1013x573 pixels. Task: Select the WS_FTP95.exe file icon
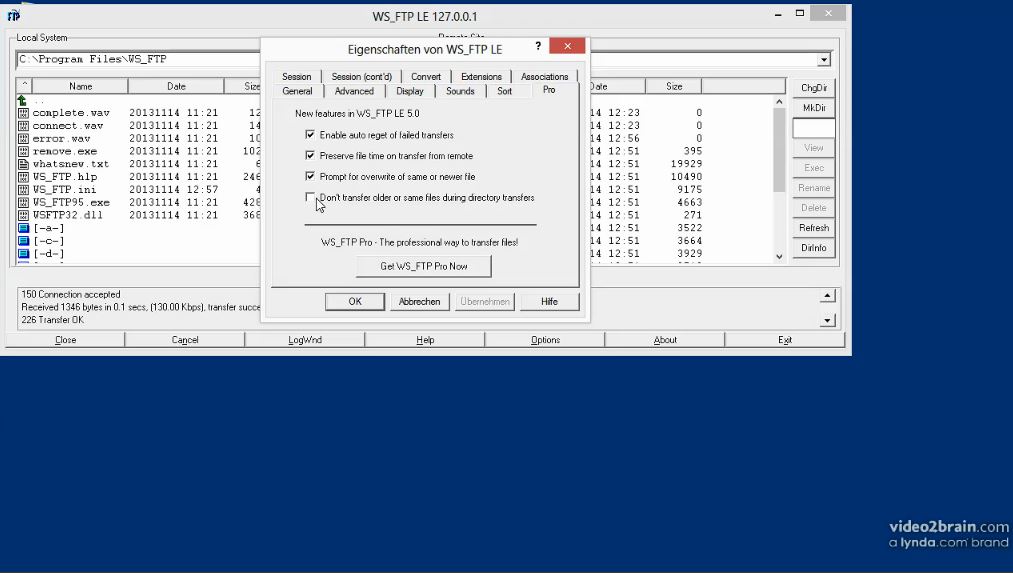click(x=23, y=202)
